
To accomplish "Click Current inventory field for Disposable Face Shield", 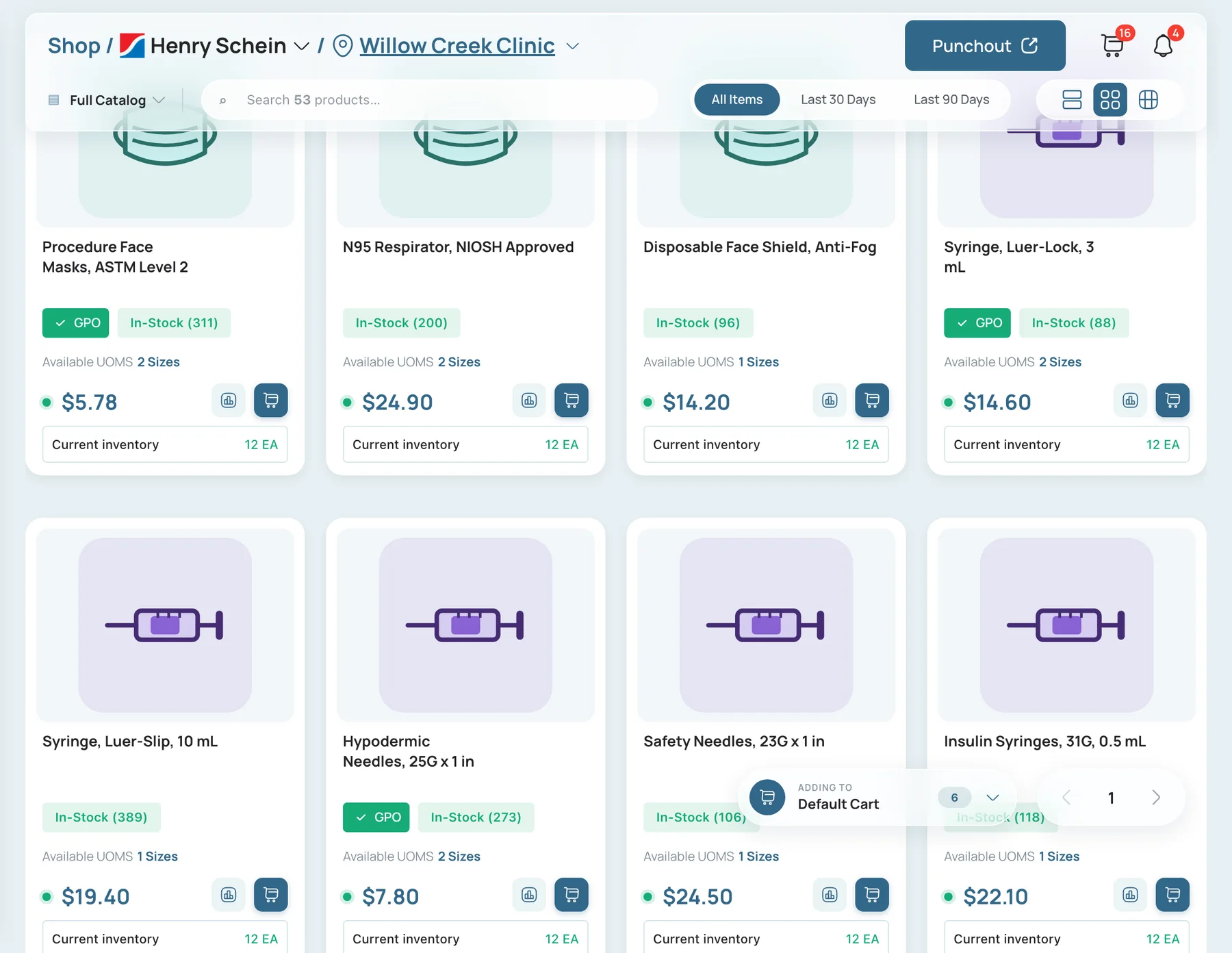I will pos(766,444).
